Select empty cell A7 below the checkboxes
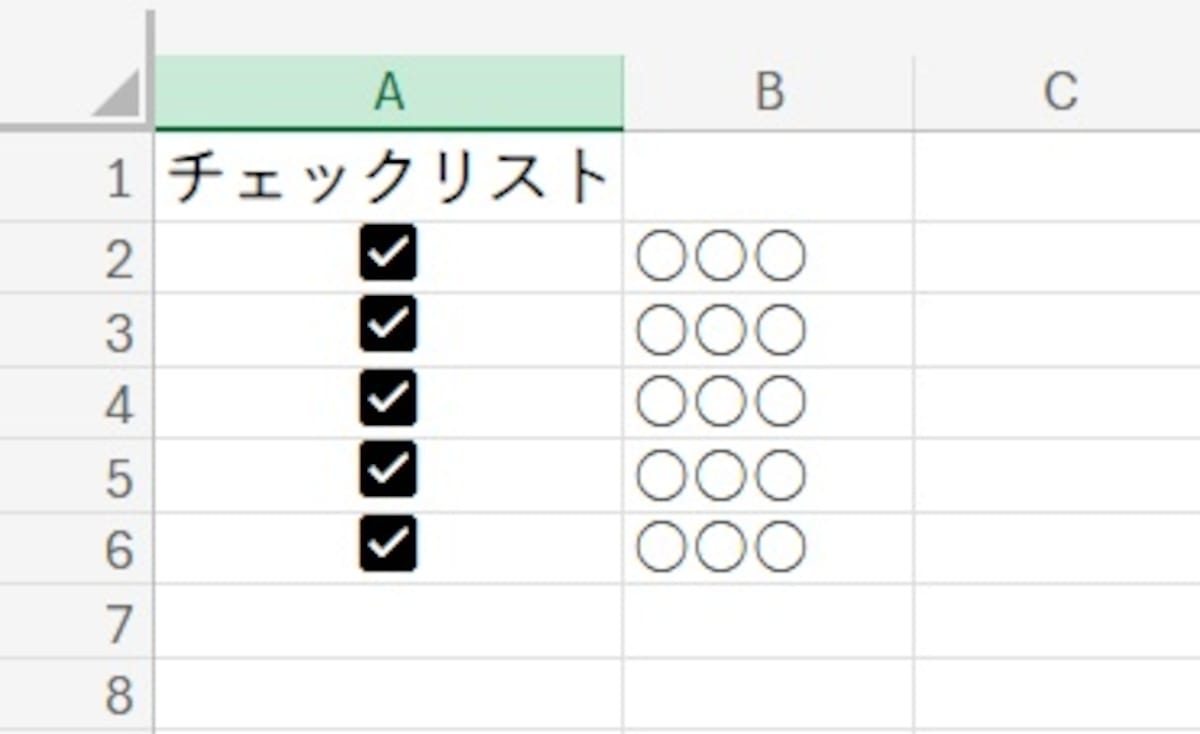The height and width of the screenshot is (734, 1200). pyautogui.click(x=390, y=620)
